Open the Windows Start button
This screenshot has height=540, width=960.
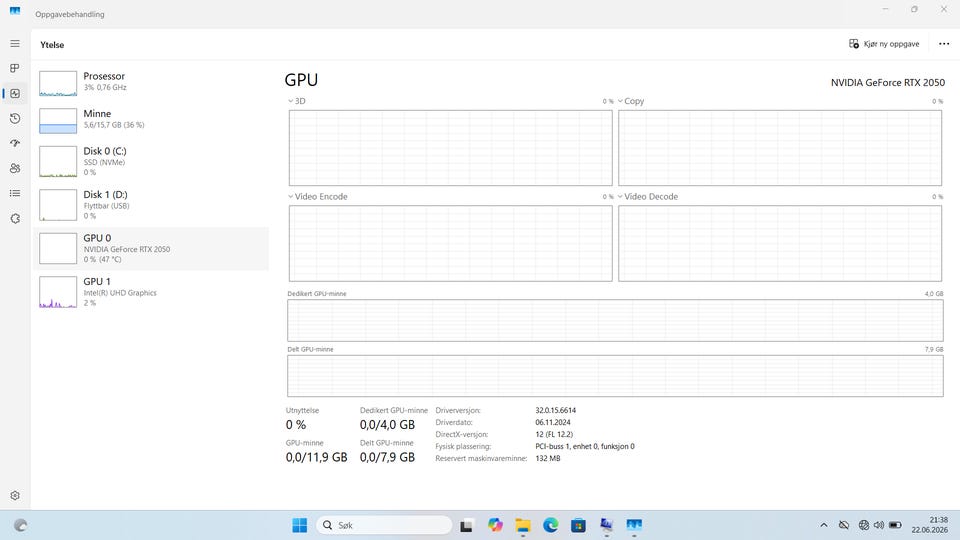[x=299, y=525]
